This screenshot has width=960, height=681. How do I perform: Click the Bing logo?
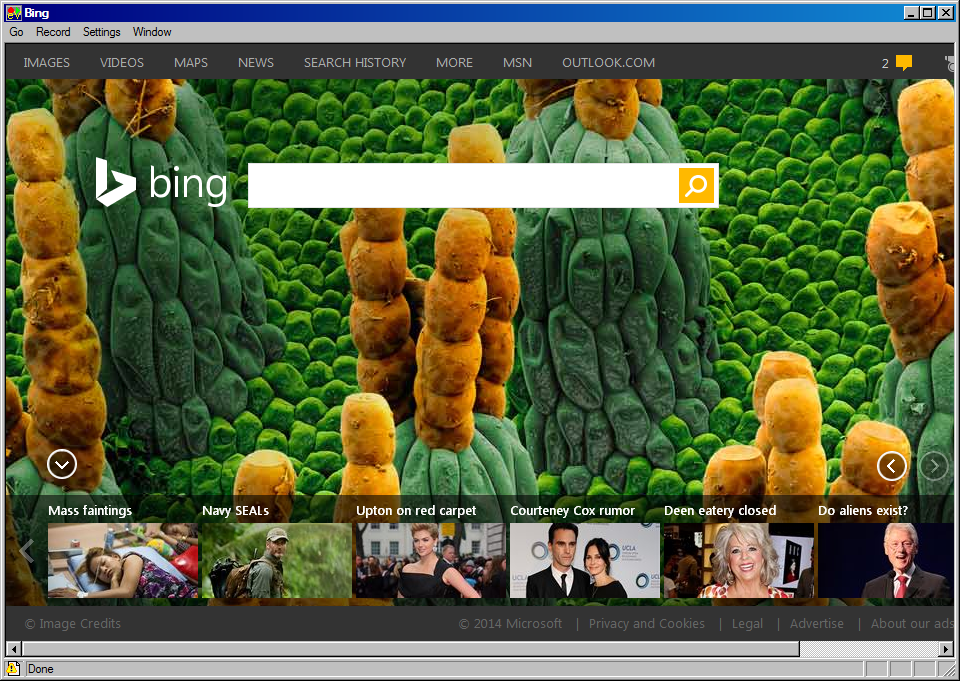pos(162,183)
